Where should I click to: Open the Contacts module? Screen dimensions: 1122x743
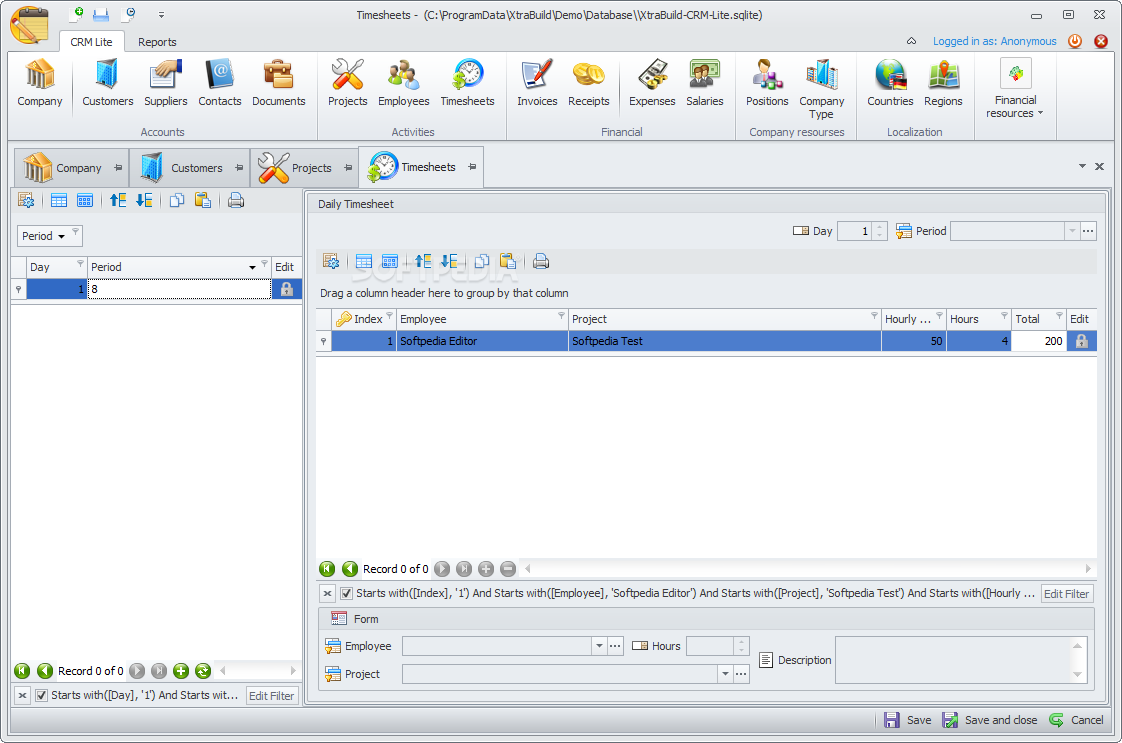[220, 83]
